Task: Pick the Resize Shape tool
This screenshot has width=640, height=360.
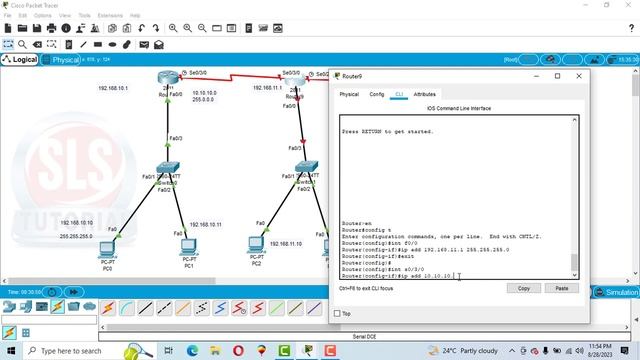Action: (x=51, y=44)
